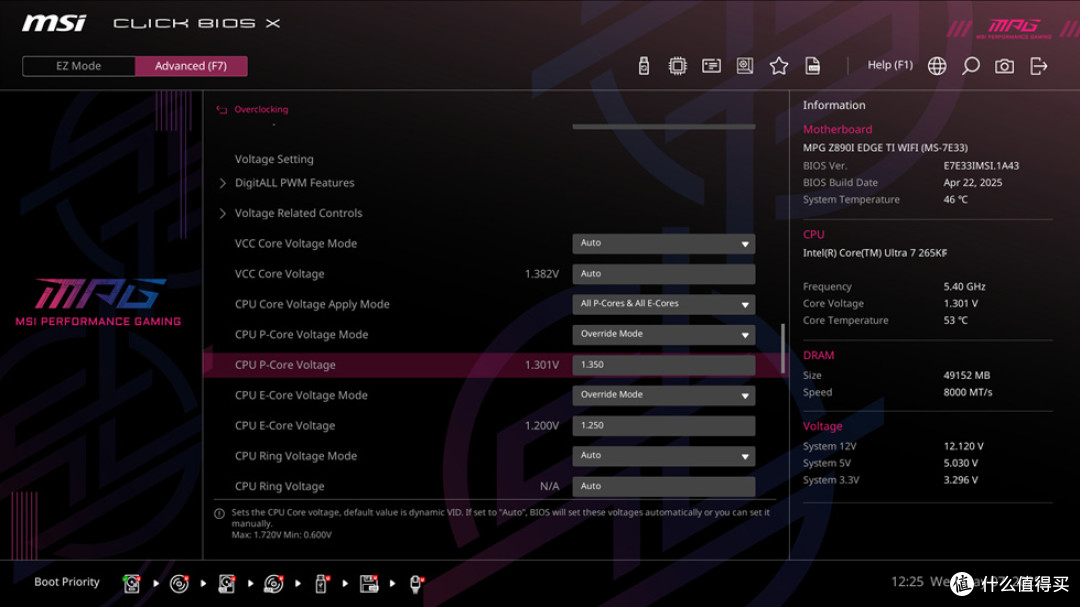1080x607 pixels.
Task: Click 1.382V reading beside VCC Core Voltage
Action: [541, 274]
